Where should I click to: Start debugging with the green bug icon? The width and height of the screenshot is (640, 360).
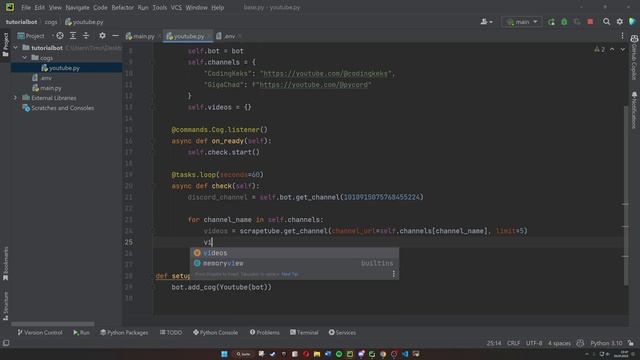coord(564,22)
